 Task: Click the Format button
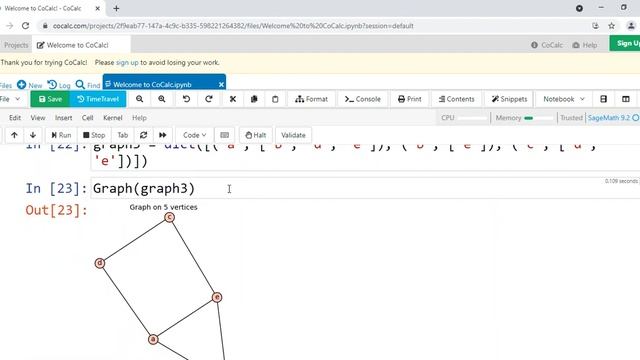coord(311,99)
